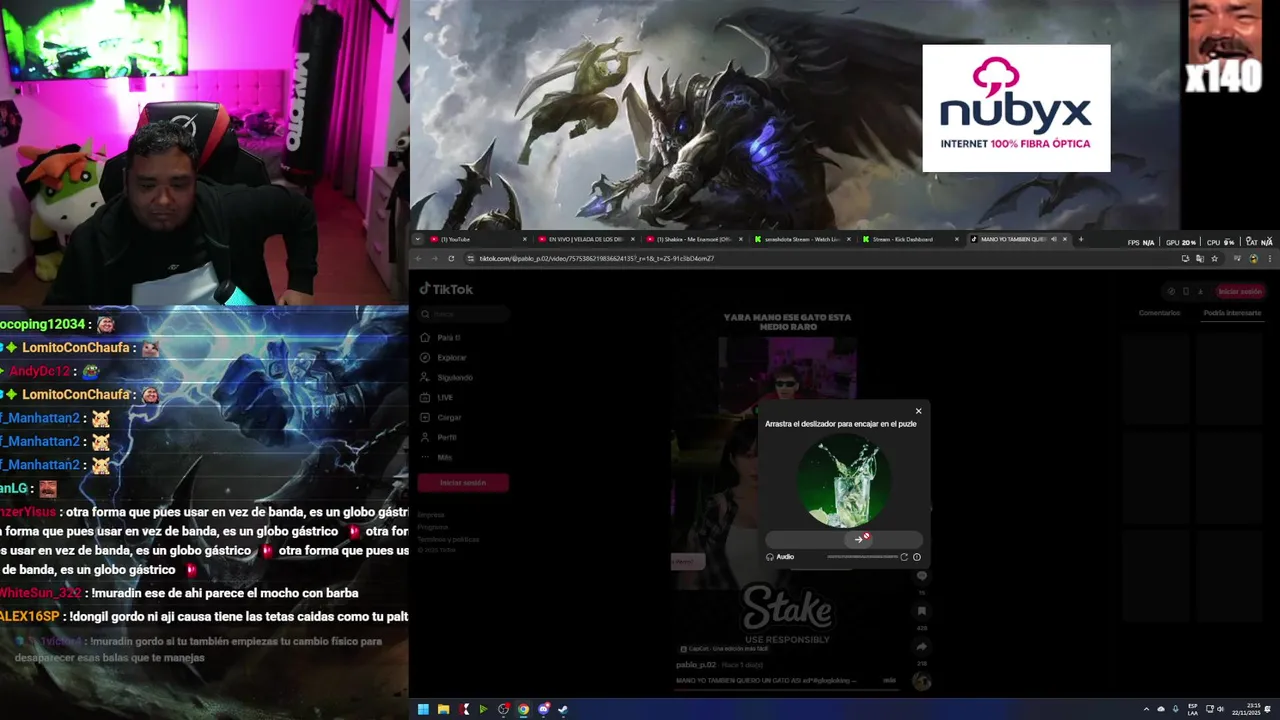Switch to the Kick Dashboard browser tab
This screenshot has height=720, width=1280.
click(911, 239)
